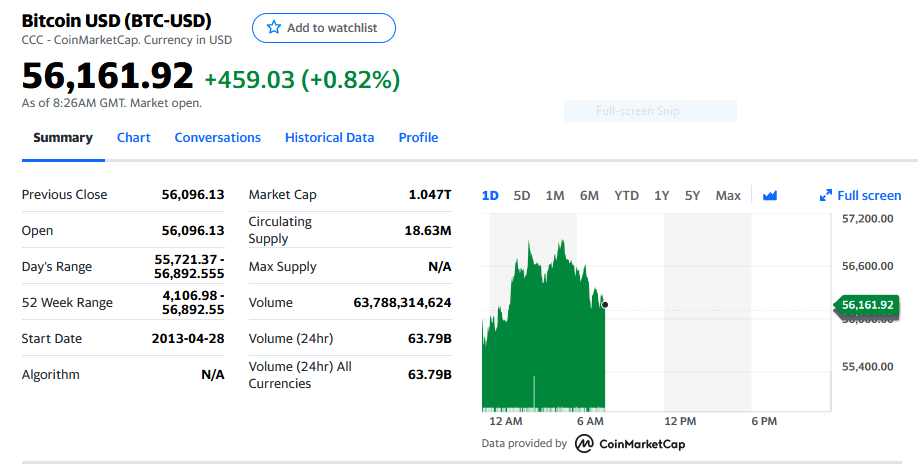The height and width of the screenshot is (473, 918).
Task: Click the Open label
Action: (37, 231)
